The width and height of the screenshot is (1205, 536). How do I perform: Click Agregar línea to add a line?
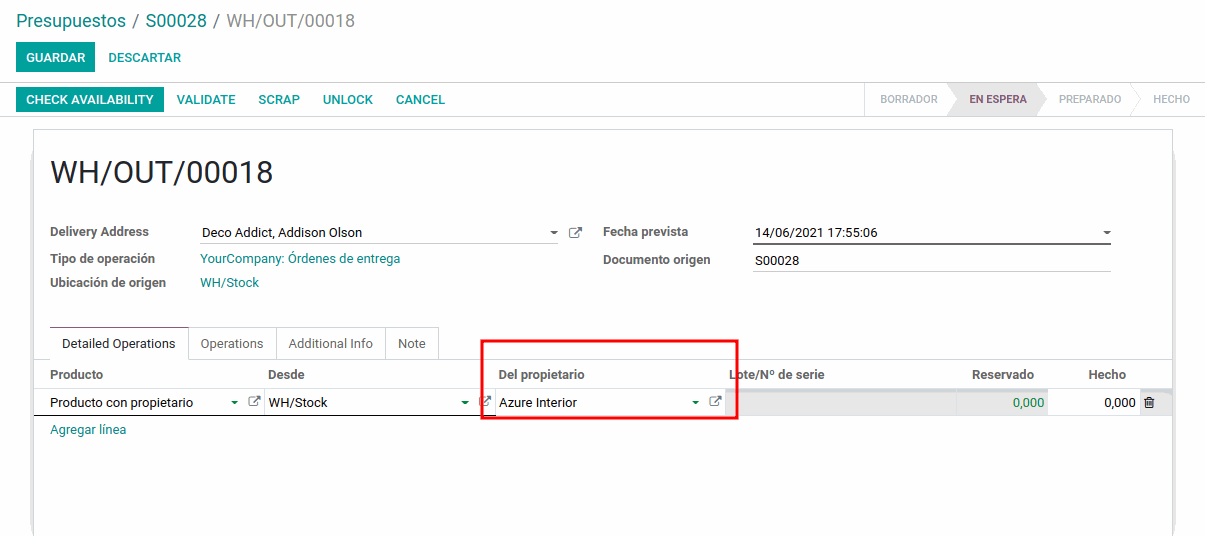click(88, 429)
